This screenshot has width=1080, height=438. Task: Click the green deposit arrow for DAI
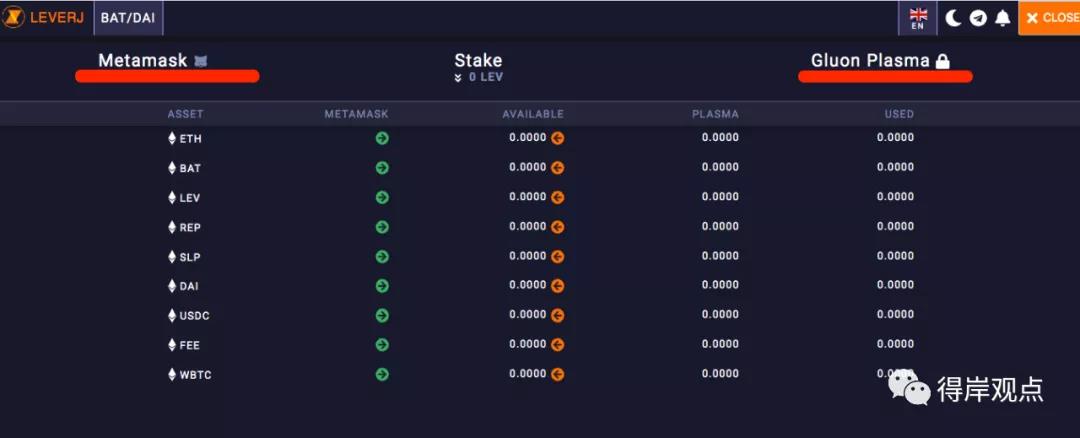[382, 286]
